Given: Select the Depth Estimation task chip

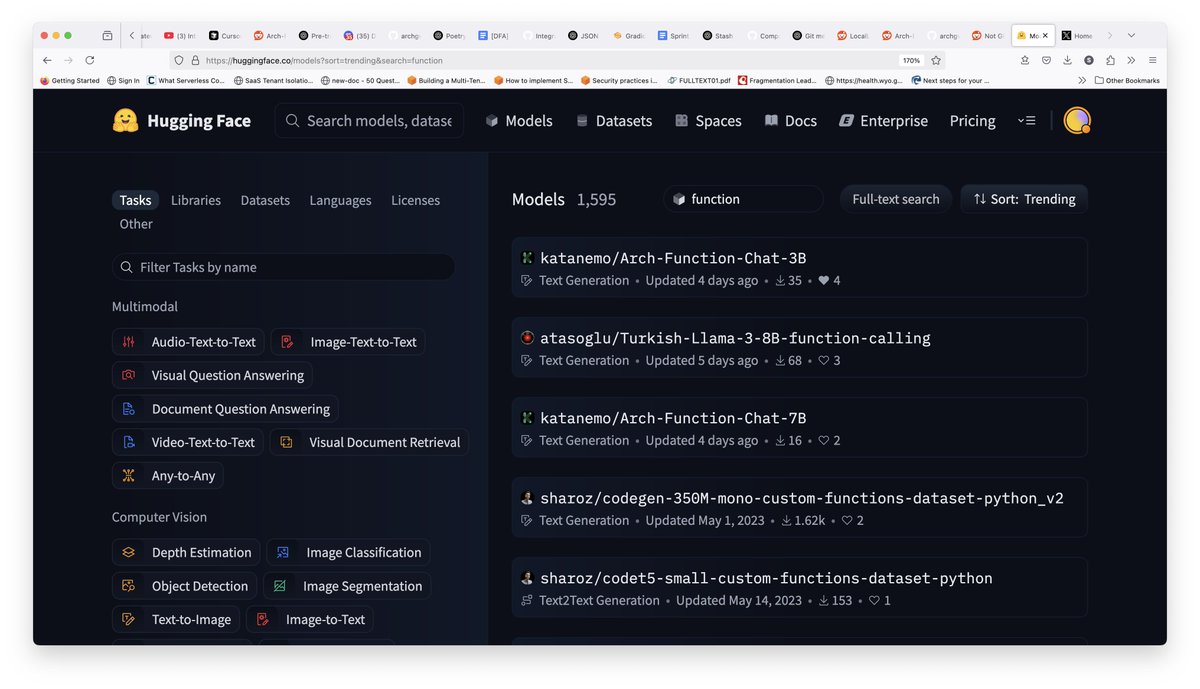Looking at the screenshot, I should tap(186, 552).
